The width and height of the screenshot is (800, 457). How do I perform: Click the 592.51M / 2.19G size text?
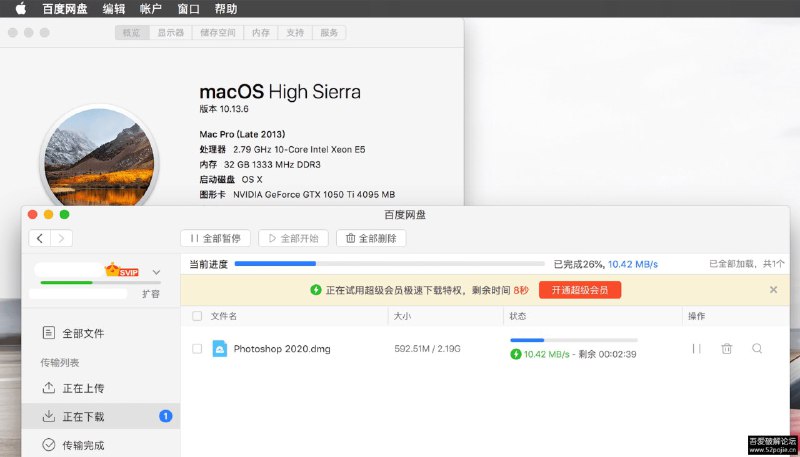click(x=428, y=349)
